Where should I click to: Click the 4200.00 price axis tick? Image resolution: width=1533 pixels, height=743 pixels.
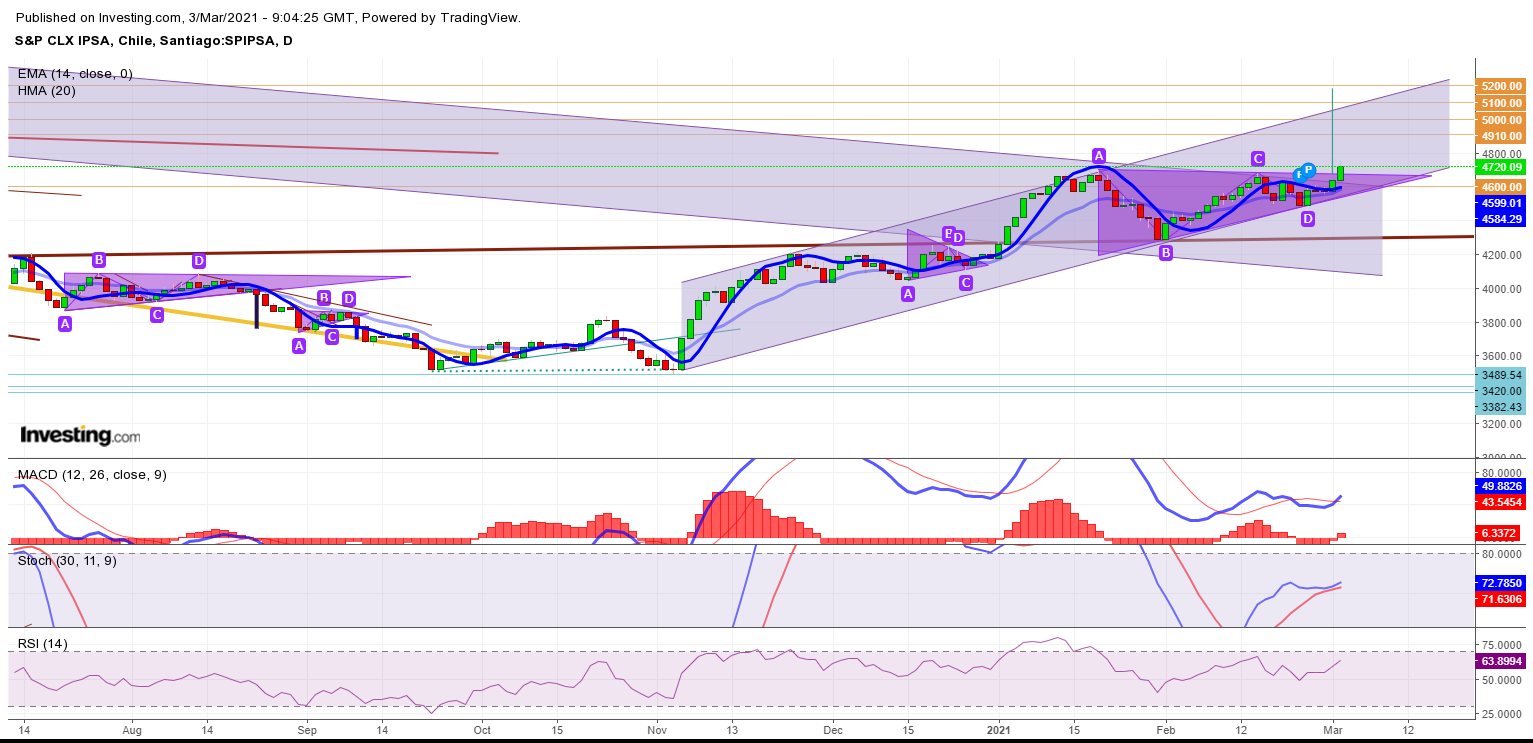1503,255
